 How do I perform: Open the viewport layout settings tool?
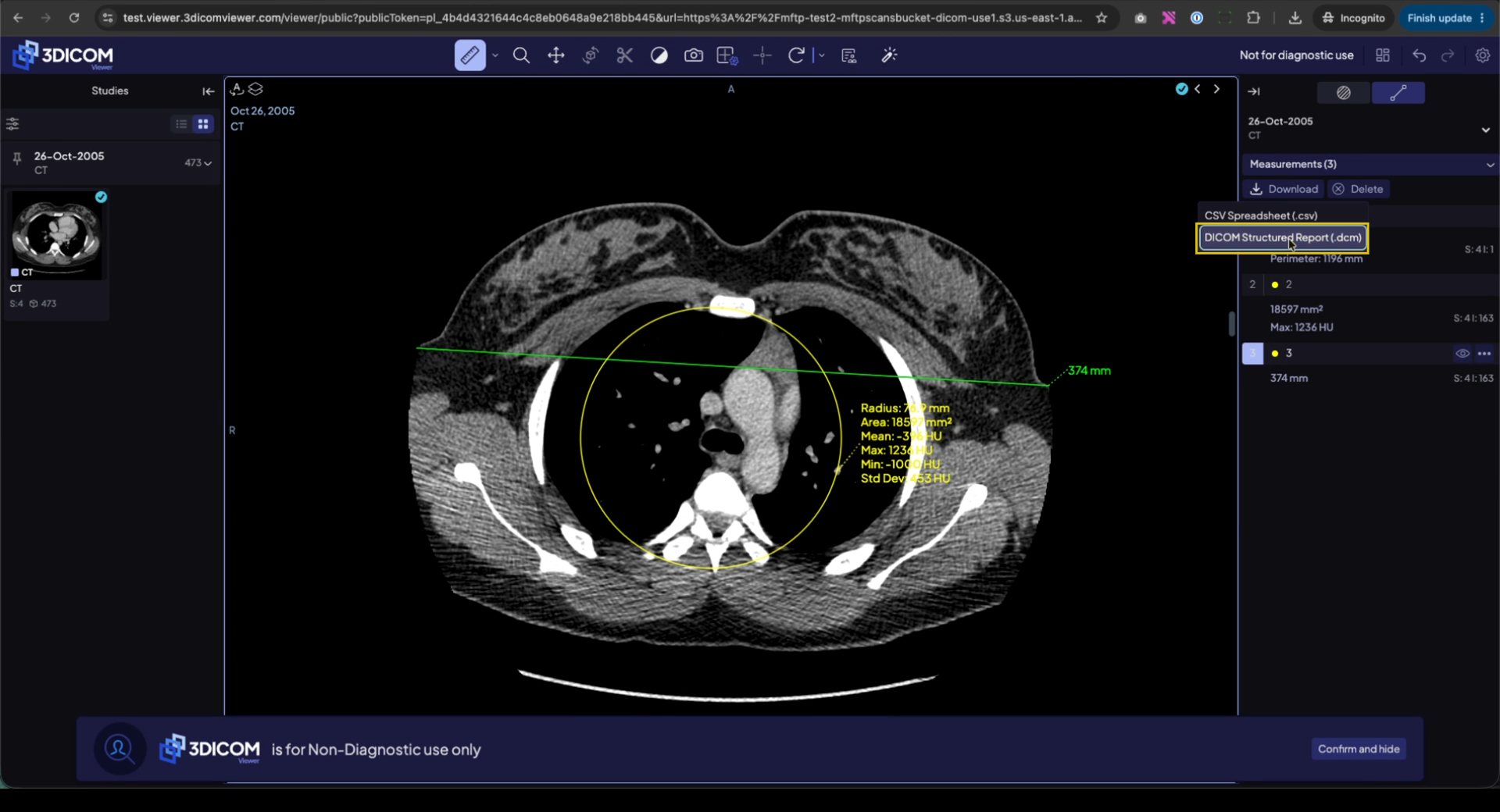(x=727, y=55)
